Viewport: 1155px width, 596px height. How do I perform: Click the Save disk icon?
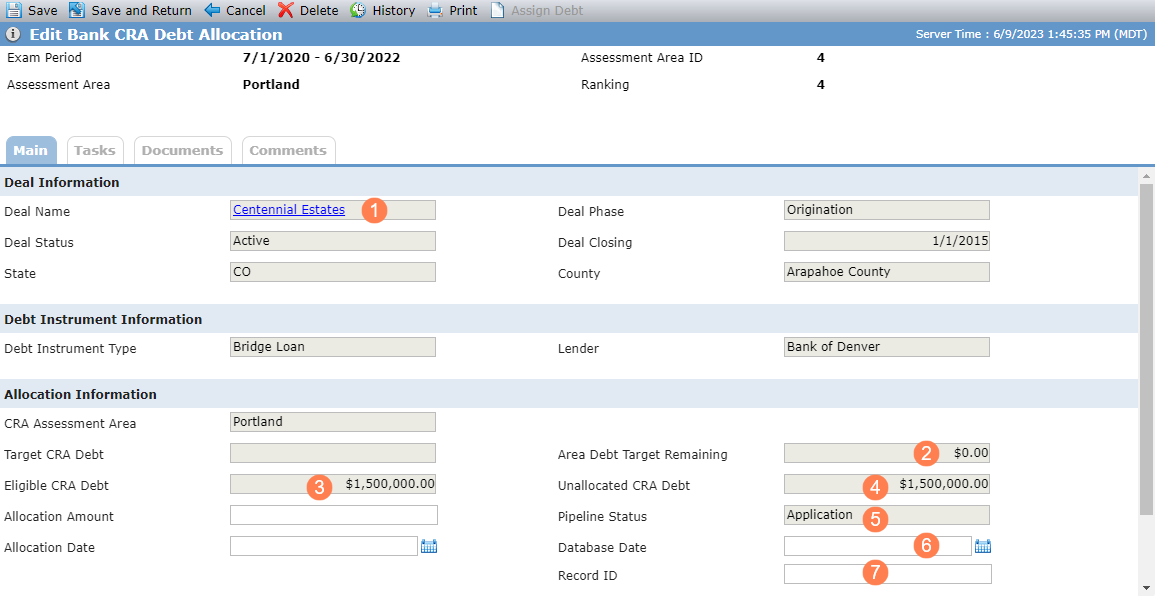click(14, 10)
